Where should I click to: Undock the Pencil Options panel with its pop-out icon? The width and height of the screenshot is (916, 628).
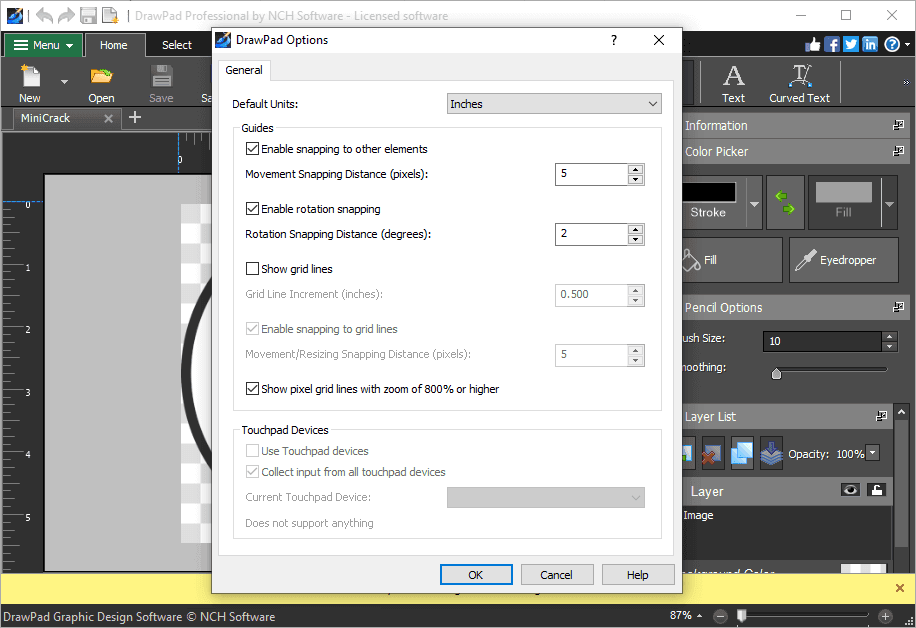898,307
